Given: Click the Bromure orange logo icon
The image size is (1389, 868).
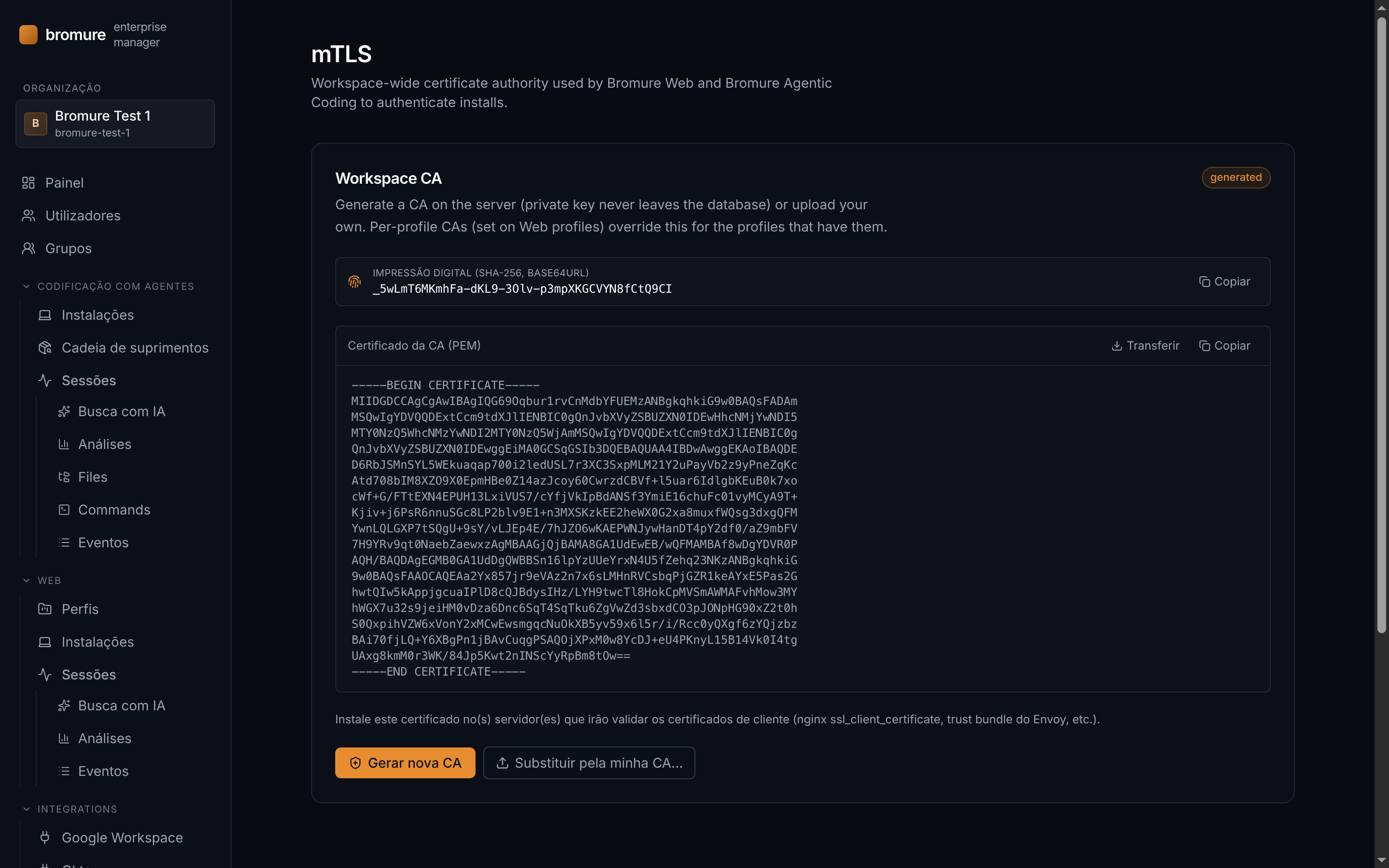Looking at the screenshot, I should point(28,34).
